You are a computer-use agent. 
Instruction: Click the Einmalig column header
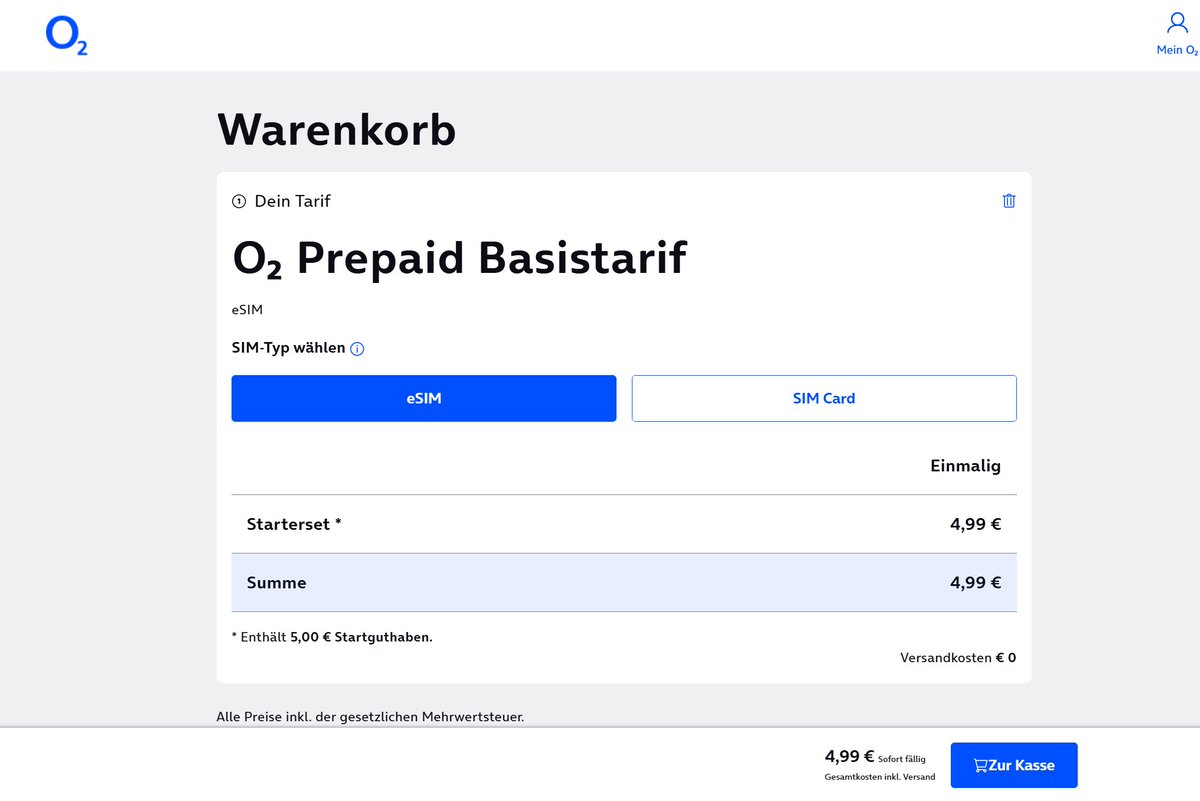coord(965,466)
